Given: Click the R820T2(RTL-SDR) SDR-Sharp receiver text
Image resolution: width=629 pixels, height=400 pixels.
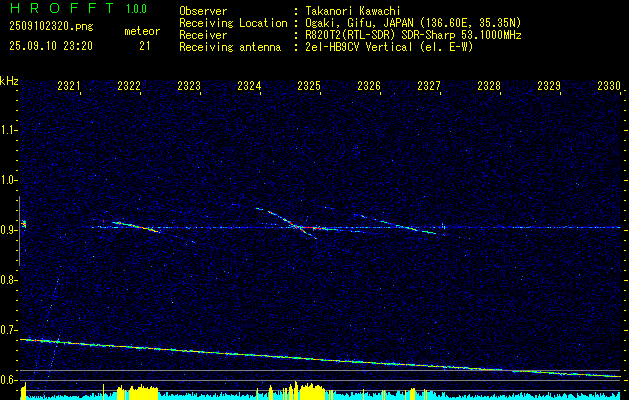Looking at the screenshot, I should click(x=413, y=35).
